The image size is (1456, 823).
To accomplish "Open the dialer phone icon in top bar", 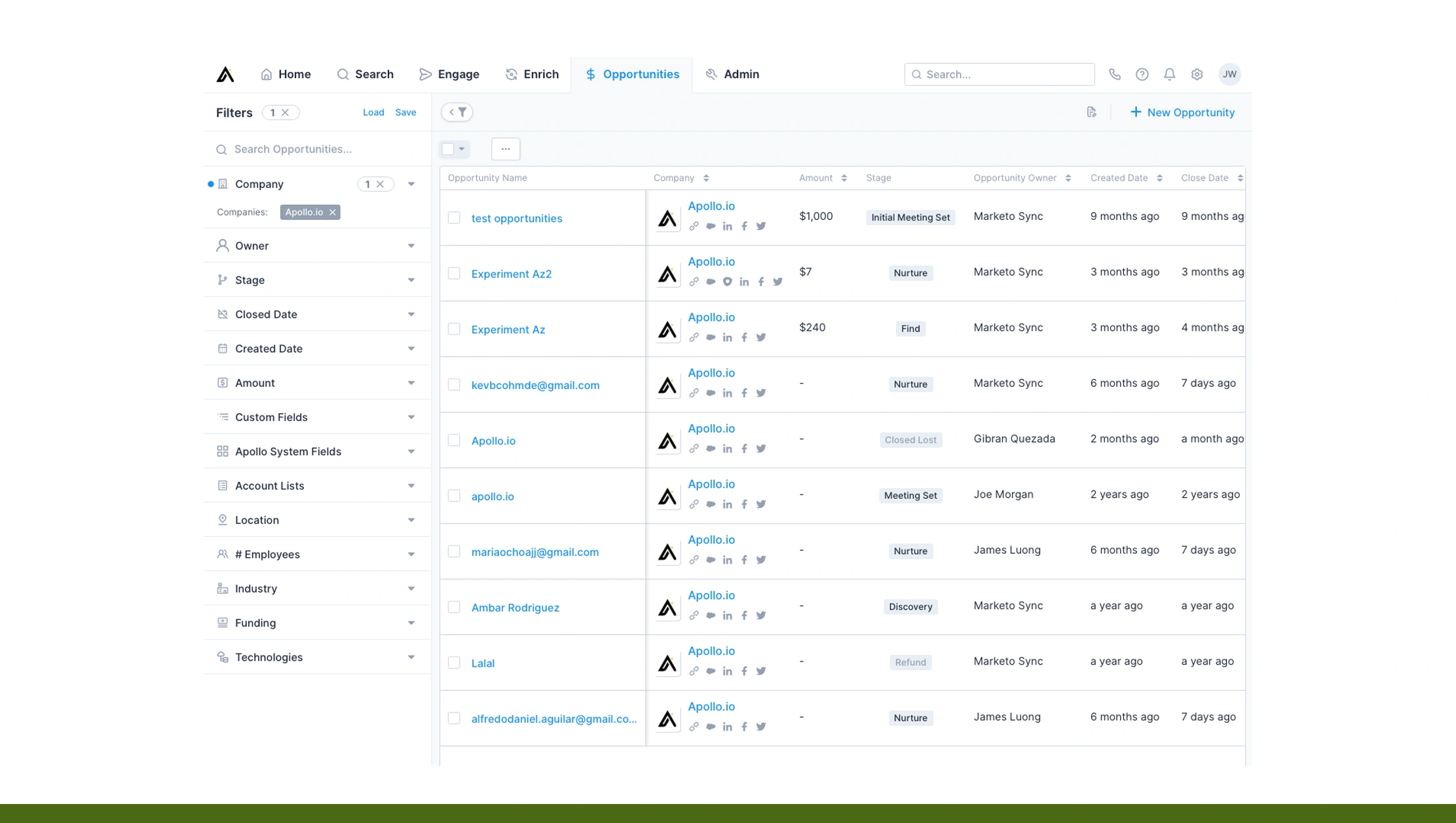I will (1115, 74).
